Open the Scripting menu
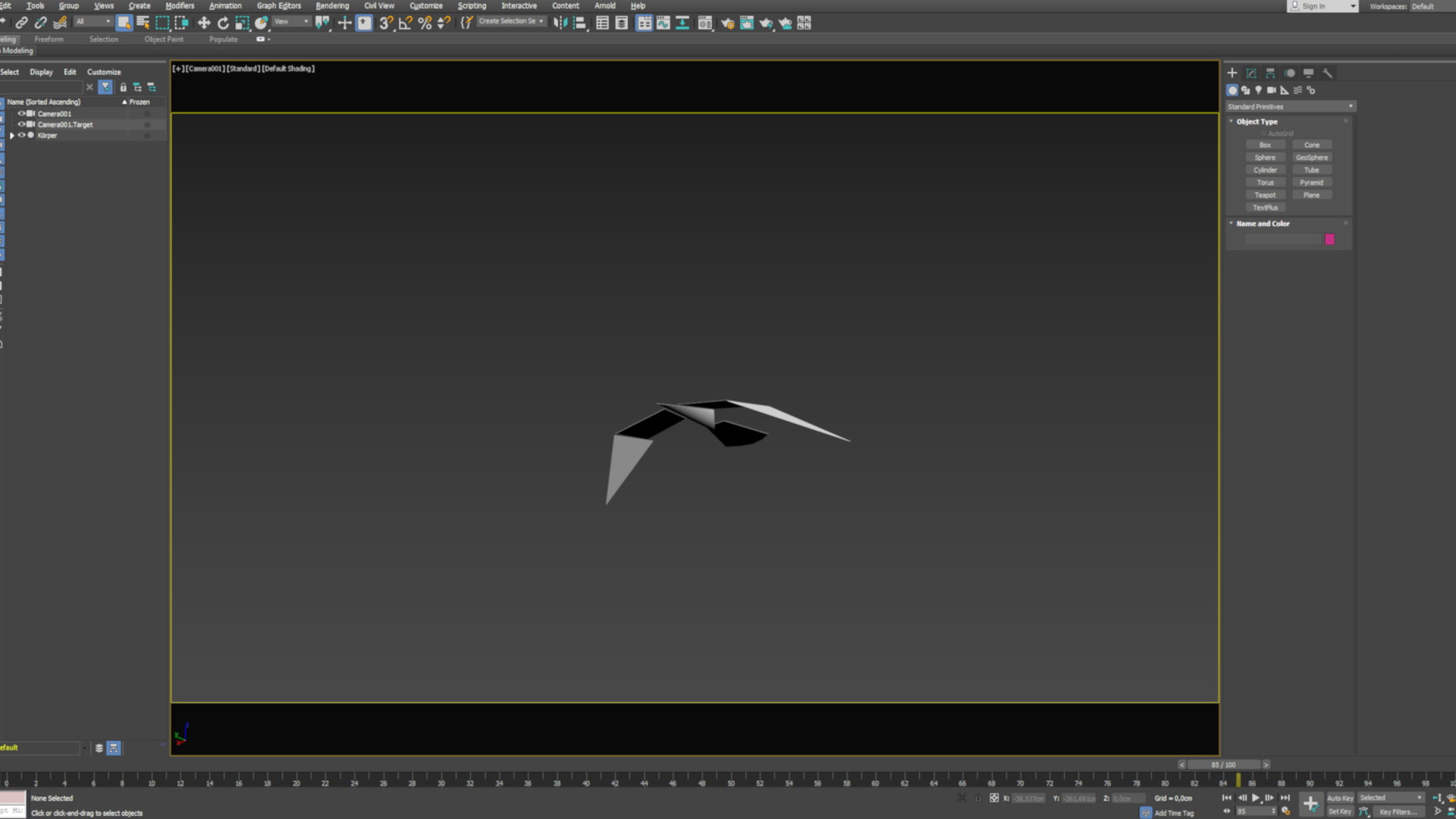 point(472,5)
